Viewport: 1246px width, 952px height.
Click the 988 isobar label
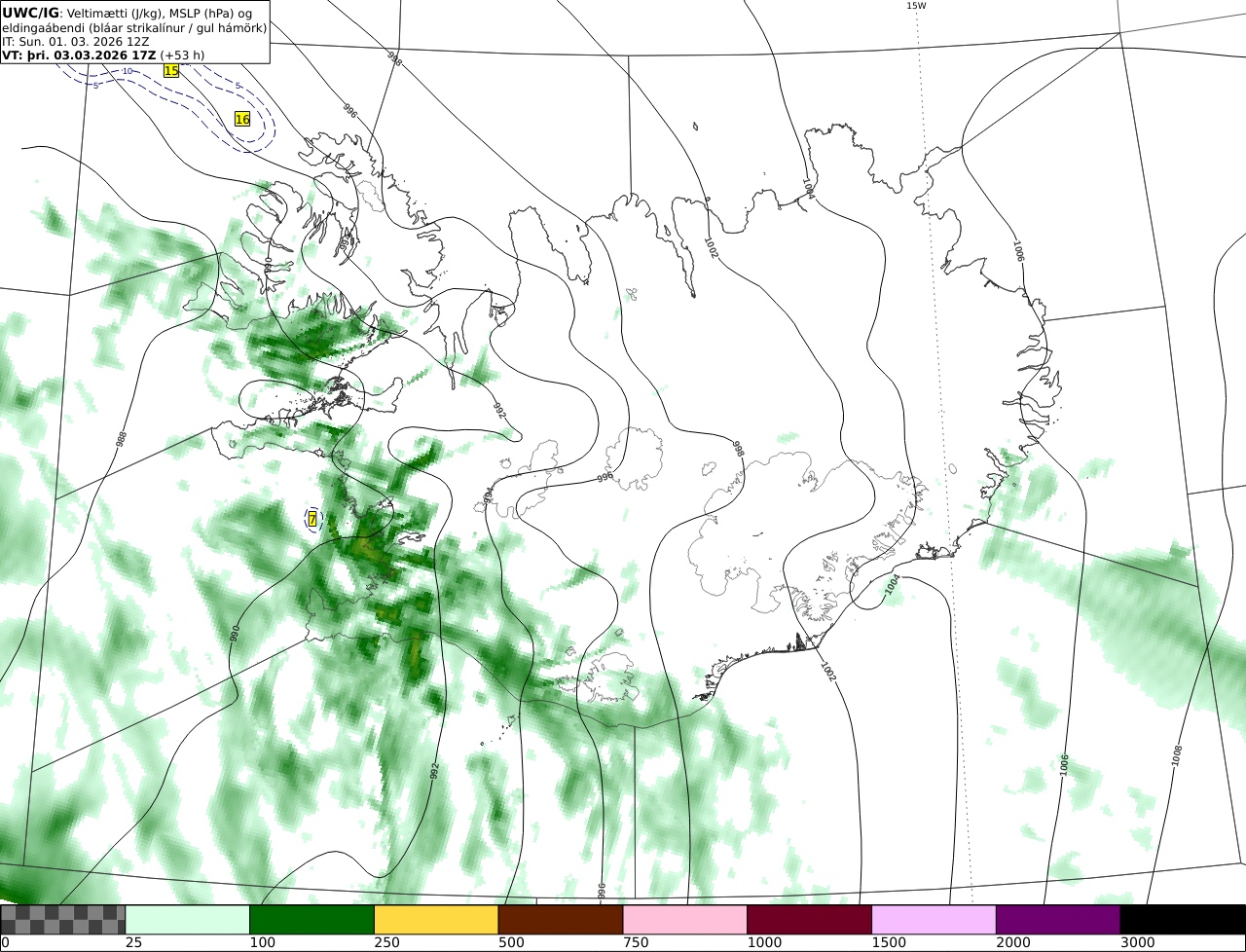click(x=122, y=439)
